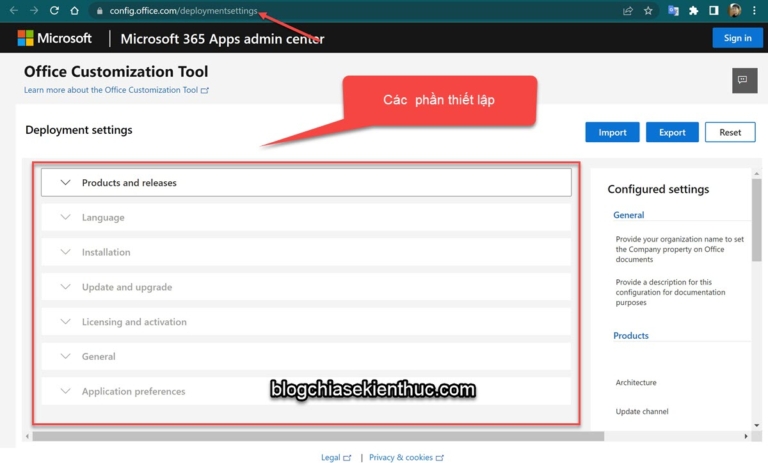Click the configuration description setting text

point(670,292)
